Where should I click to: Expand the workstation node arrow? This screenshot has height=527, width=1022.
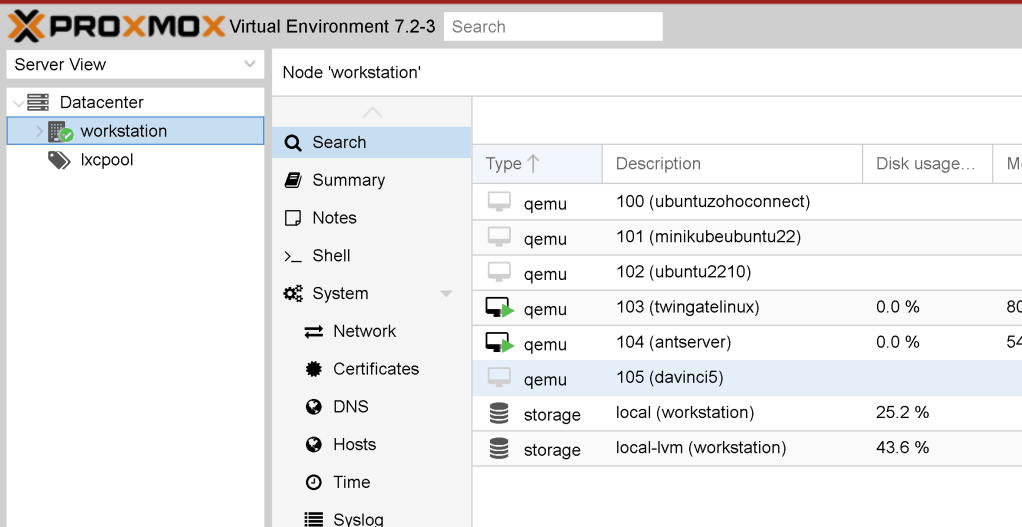[x=39, y=131]
